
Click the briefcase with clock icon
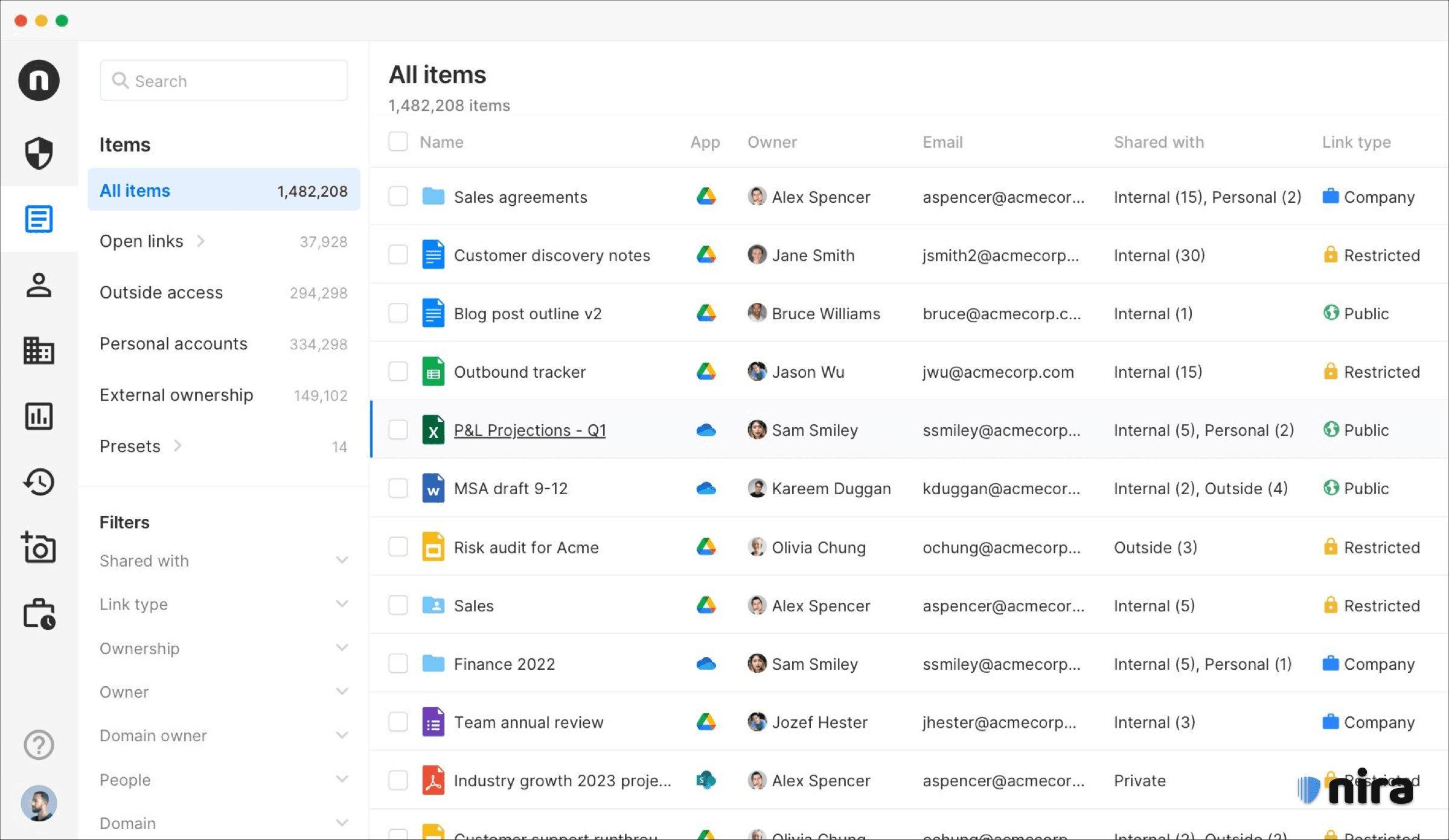tap(39, 614)
